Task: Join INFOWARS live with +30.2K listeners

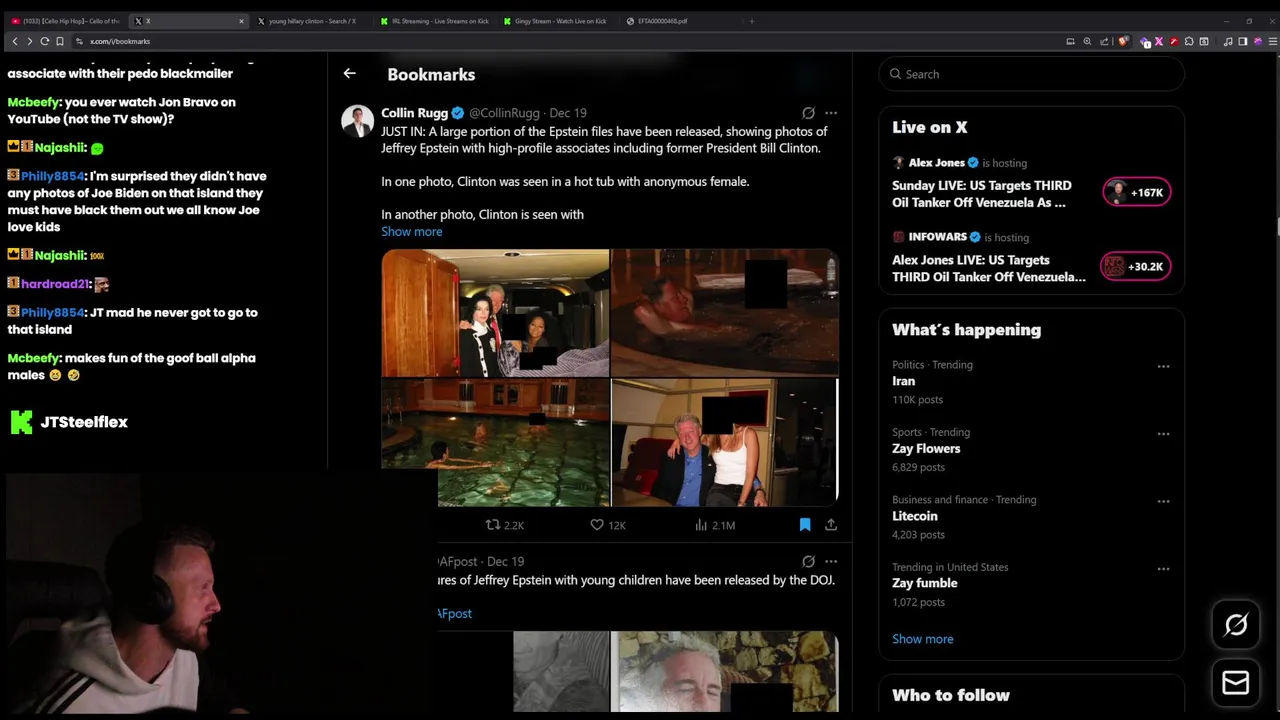Action: (1135, 266)
